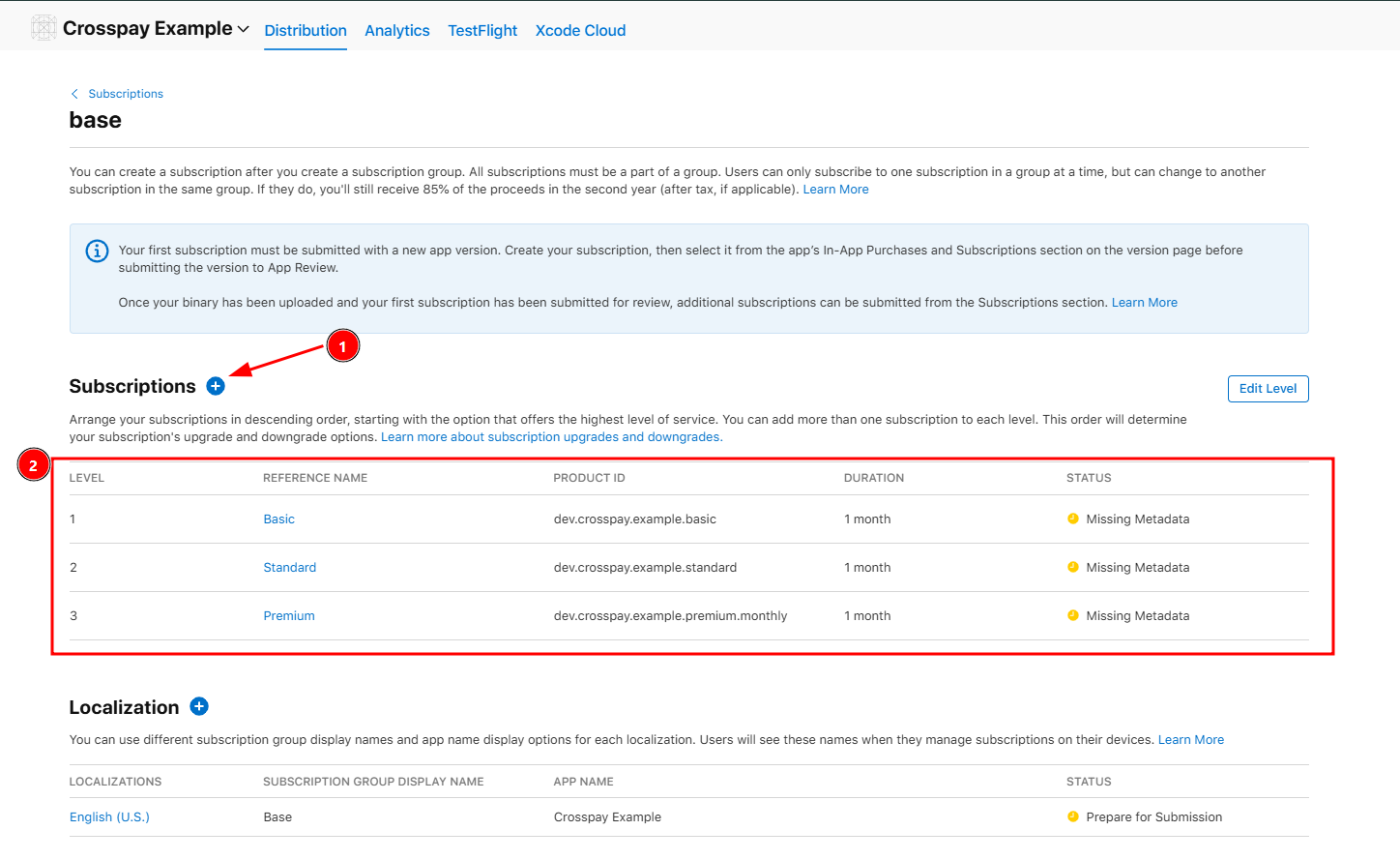Viewport: 1400px width, 860px height.
Task: Click the Subscriptions section heading
Action: pyautogui.click(x=132, y=386)
